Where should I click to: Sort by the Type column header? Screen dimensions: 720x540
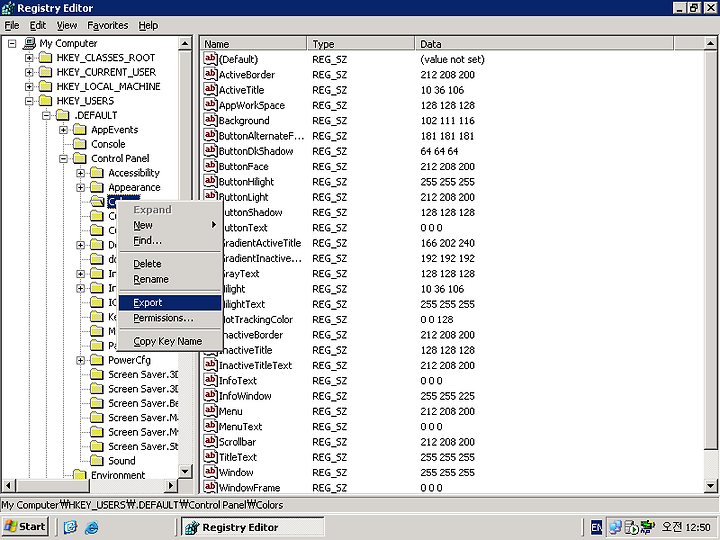361,44
